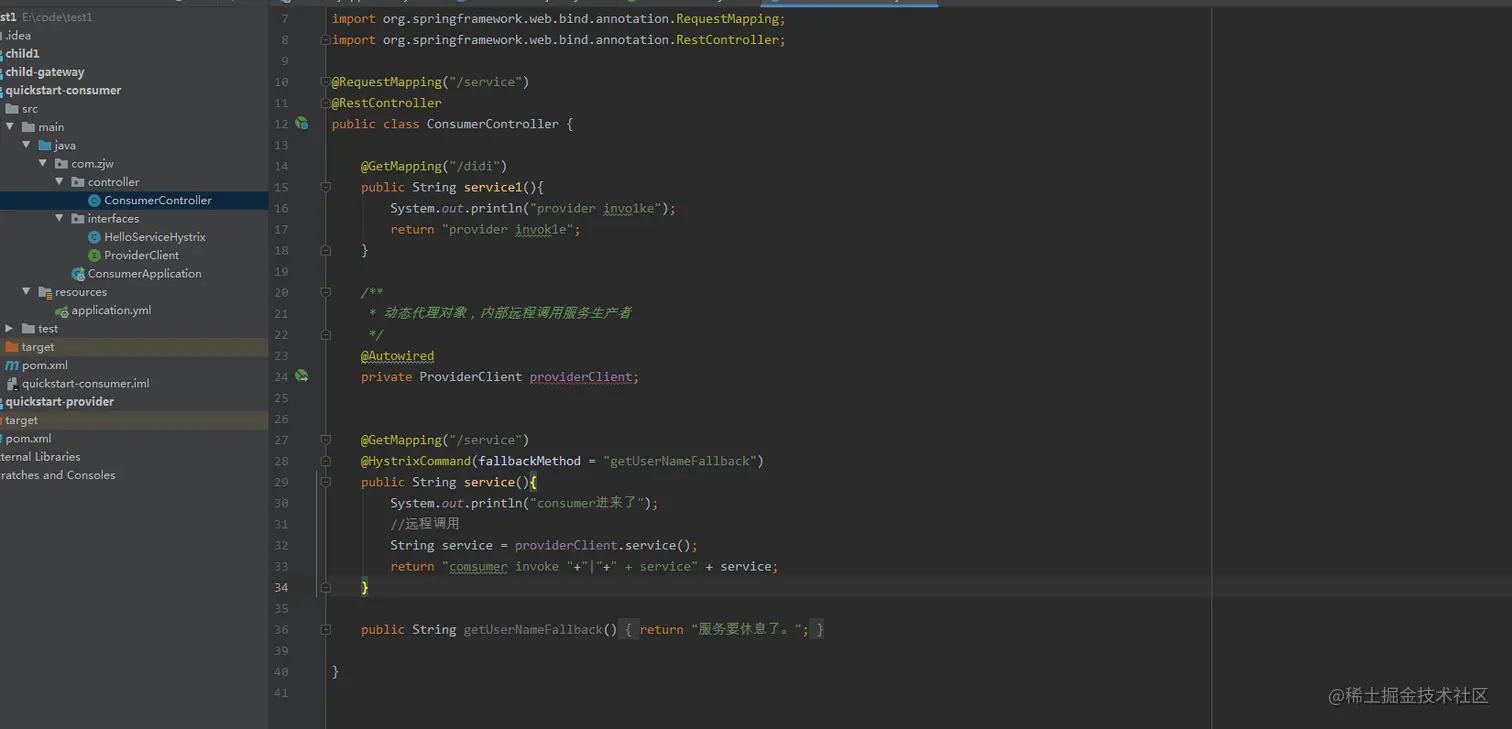Click the ConsumerController class name on line 12

493,124
